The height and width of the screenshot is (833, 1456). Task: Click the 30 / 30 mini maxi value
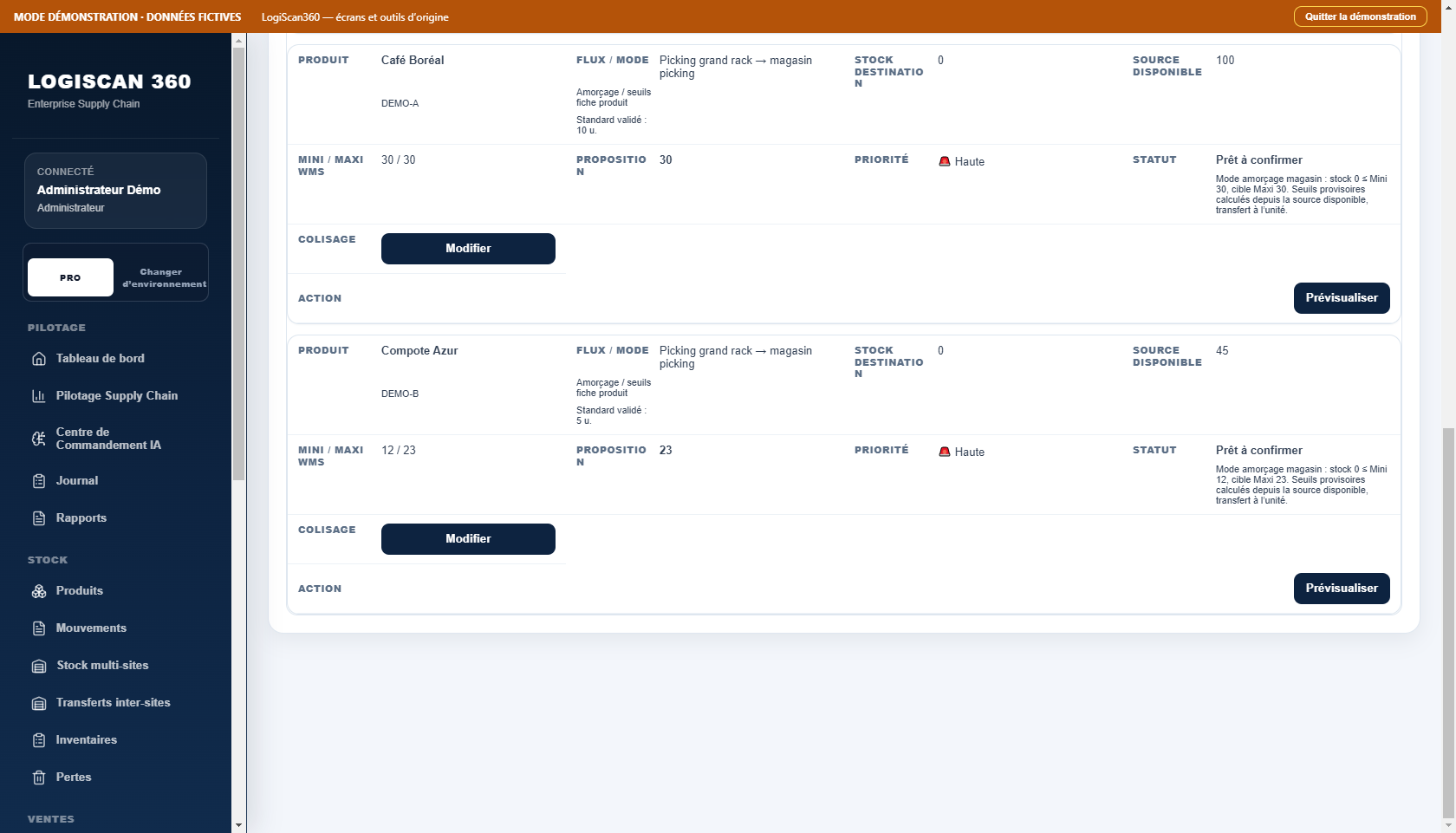399,159
